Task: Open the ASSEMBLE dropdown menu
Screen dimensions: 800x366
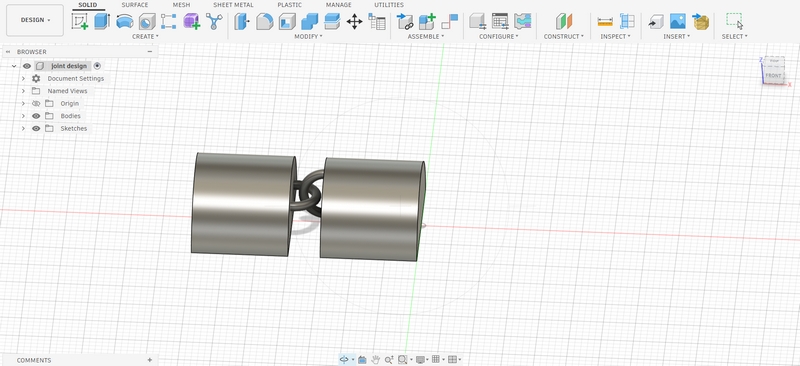Action: click(x=426, y=36)
